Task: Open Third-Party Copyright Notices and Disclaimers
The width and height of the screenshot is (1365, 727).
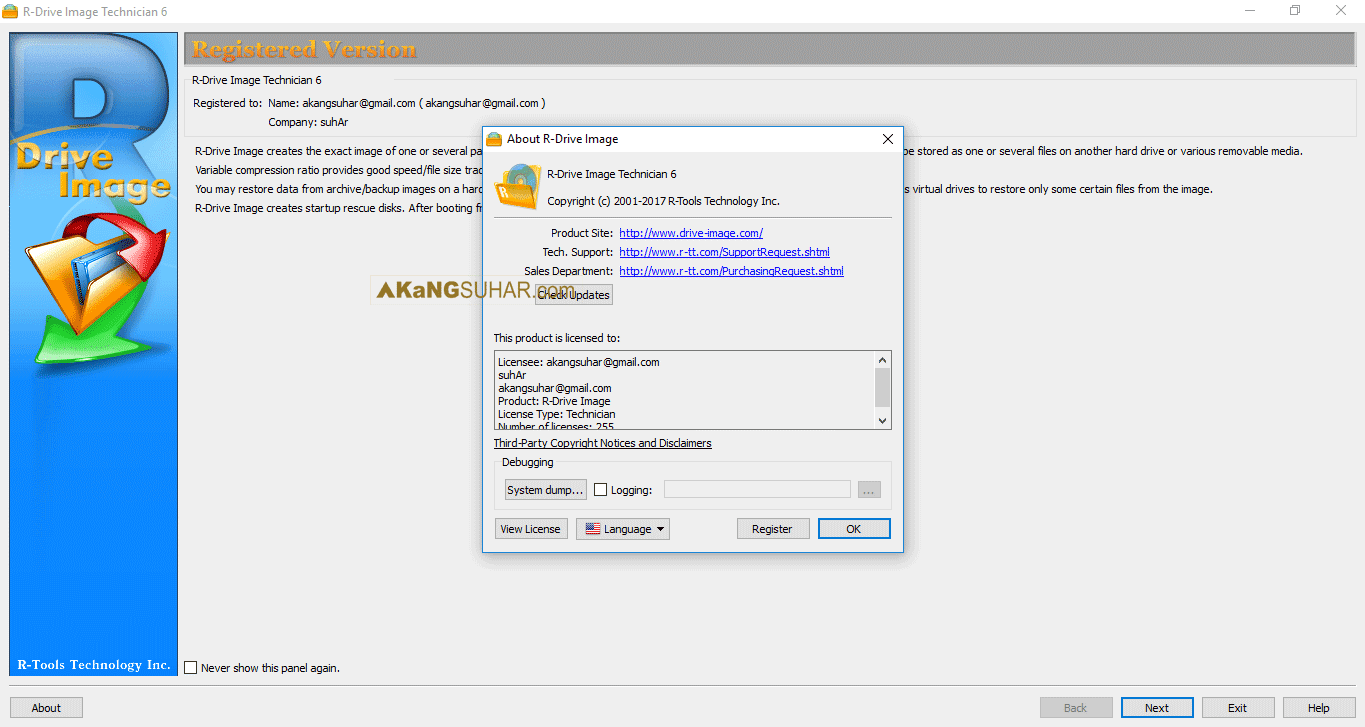Action: 602,442
